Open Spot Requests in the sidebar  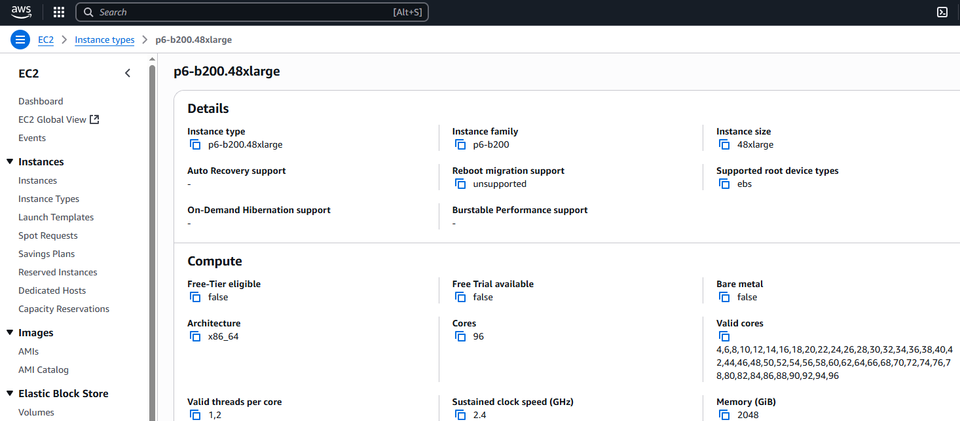48,236
